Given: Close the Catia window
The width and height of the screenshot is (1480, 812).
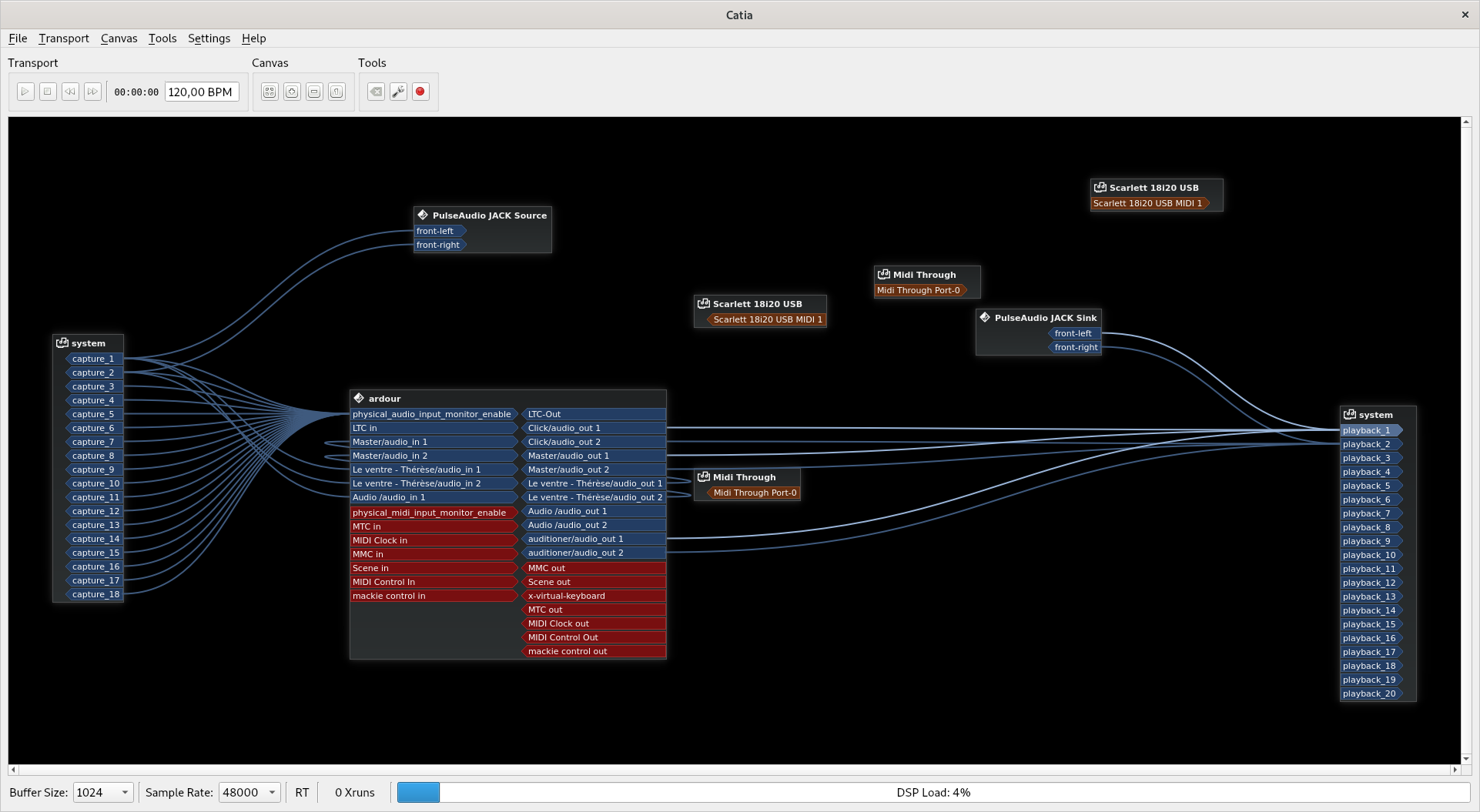Looking at the screenshot, I should [1465, 15].
